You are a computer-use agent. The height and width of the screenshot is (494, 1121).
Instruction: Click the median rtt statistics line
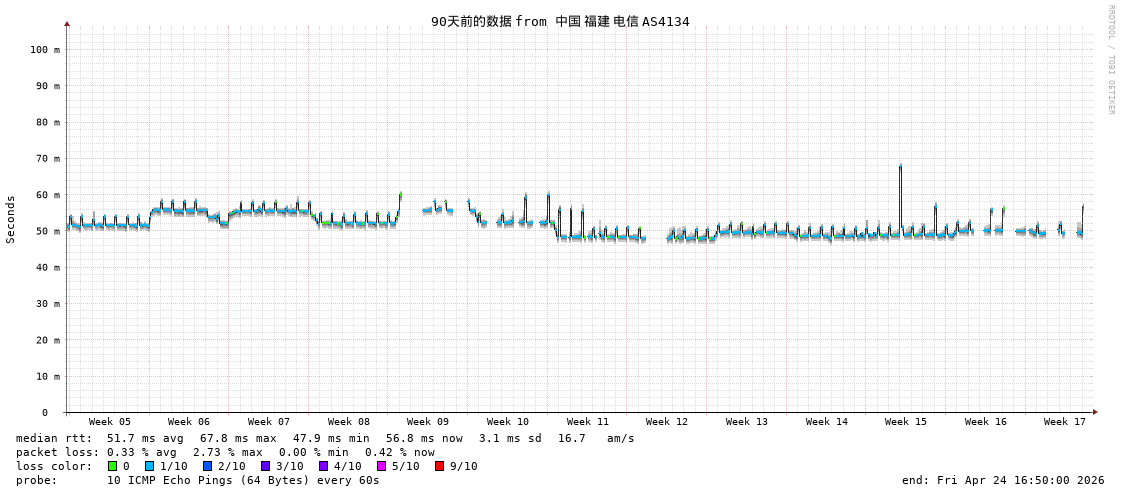point(325,438)
